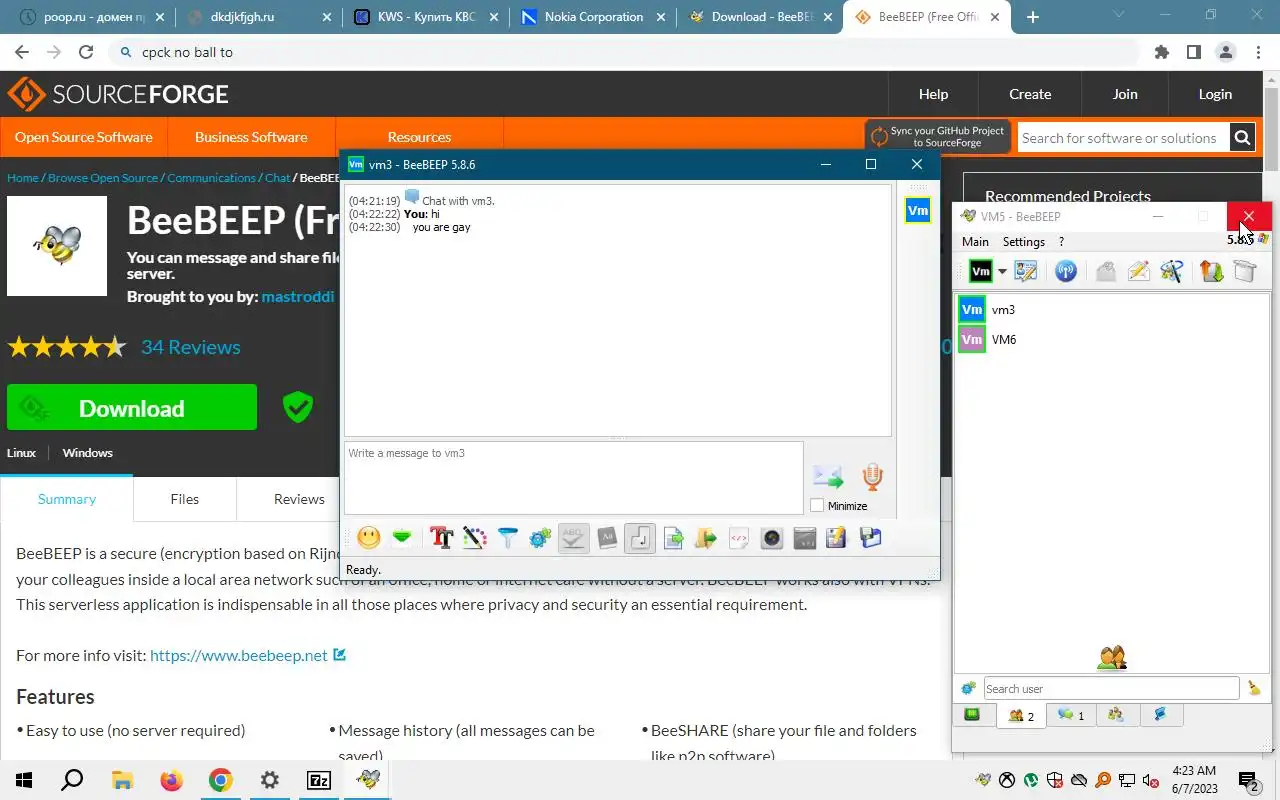The image size is (1280, 800).
Task: Open file transfers up-down arrows icon
Action: [x=1211, y=271]
